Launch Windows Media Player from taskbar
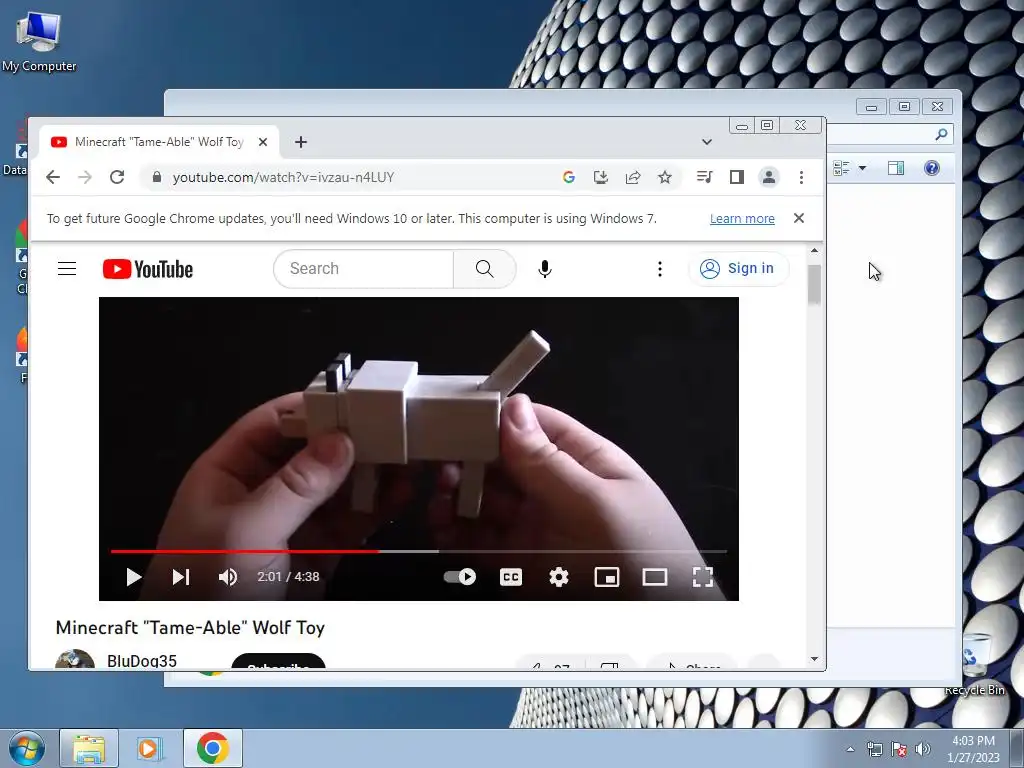Viewport: 1024px width, 768px height. click(150, 748)
